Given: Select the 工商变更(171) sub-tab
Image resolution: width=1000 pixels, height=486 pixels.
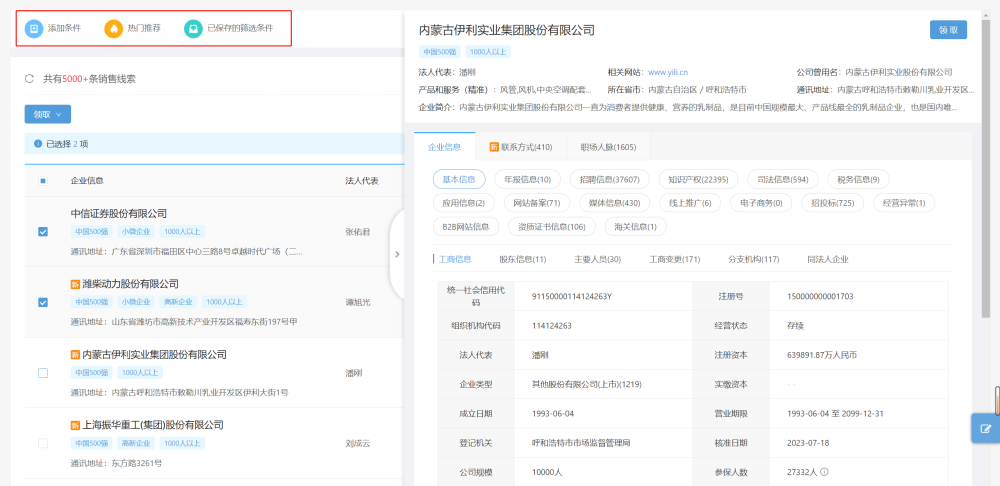Looking at the screenshot, I should 675,260.
